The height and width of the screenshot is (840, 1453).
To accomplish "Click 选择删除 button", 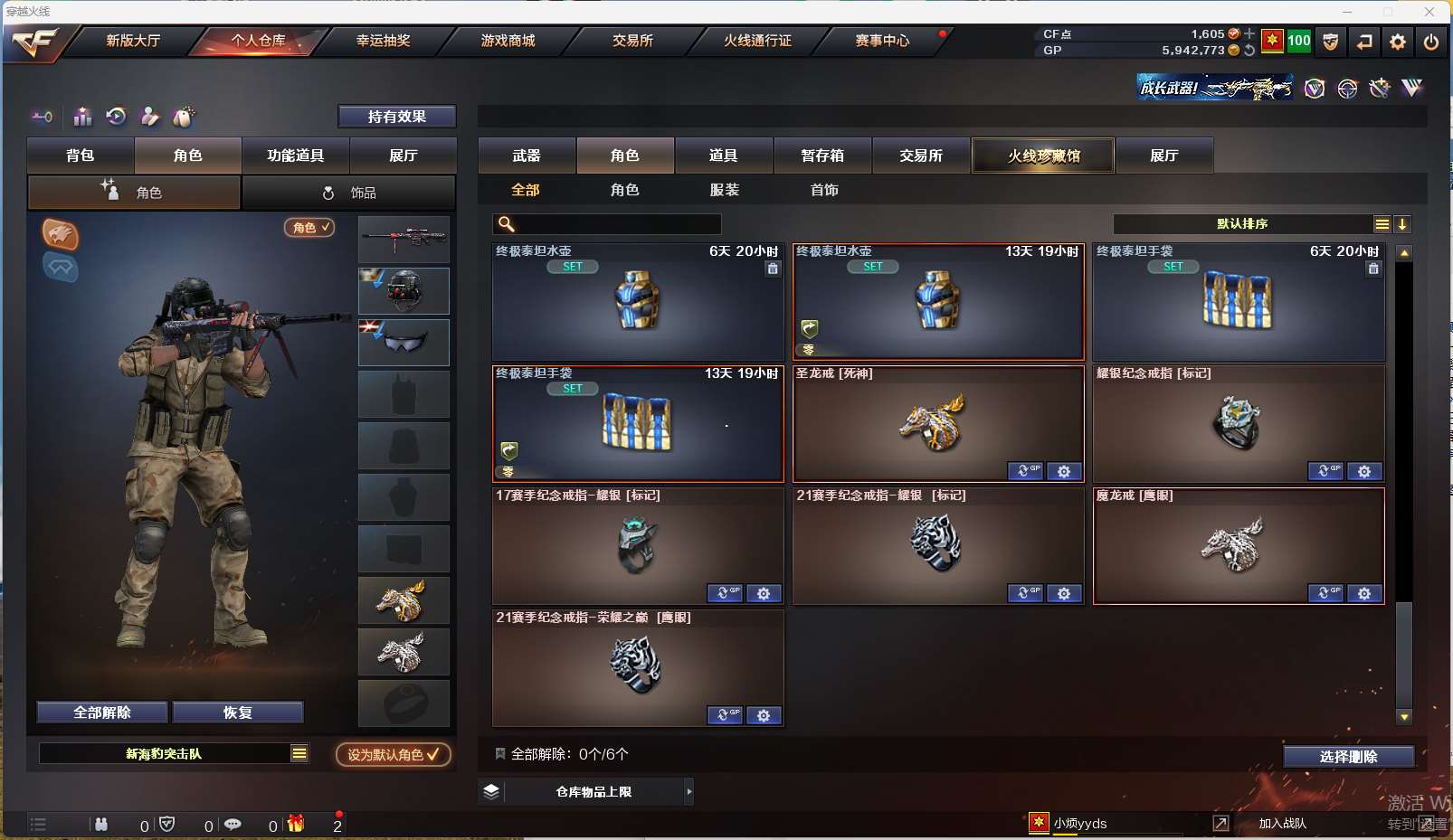I will point(1349,757).
